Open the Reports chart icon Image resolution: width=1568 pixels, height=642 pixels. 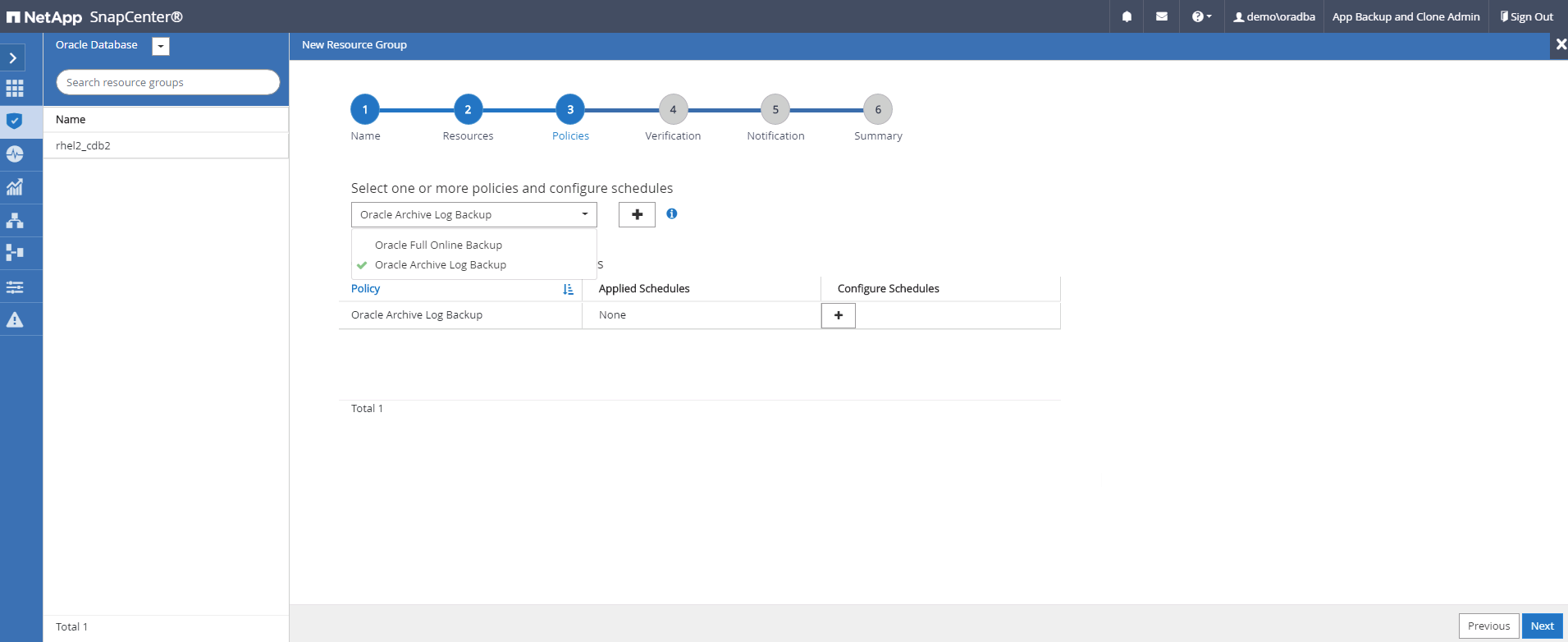[15, 187]
